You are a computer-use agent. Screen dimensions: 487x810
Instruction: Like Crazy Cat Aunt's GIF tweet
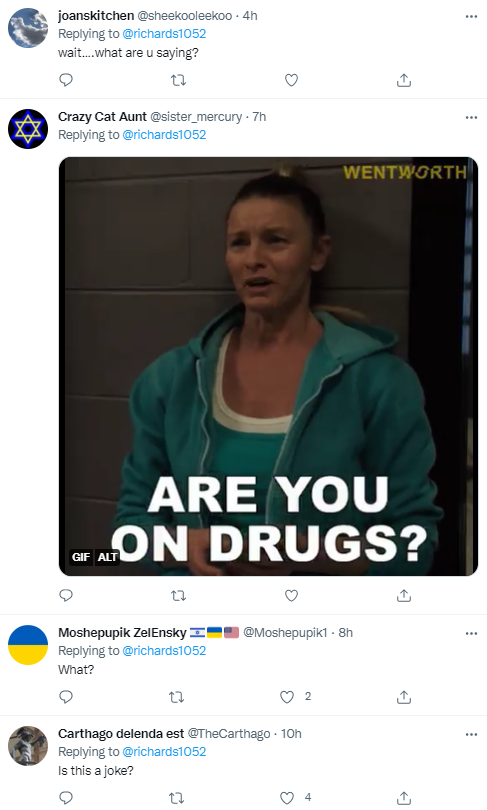(x=291, y=596)
